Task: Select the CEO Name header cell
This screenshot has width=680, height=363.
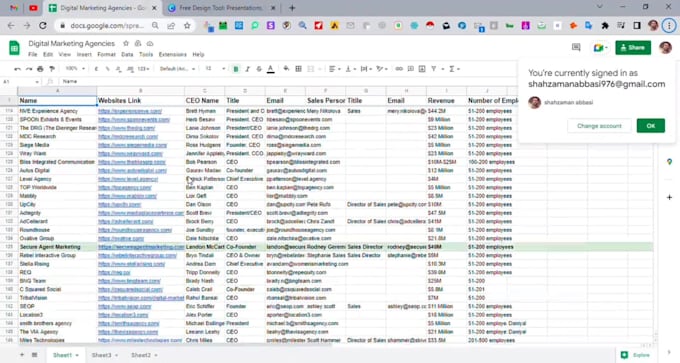Action: (204, 101)
